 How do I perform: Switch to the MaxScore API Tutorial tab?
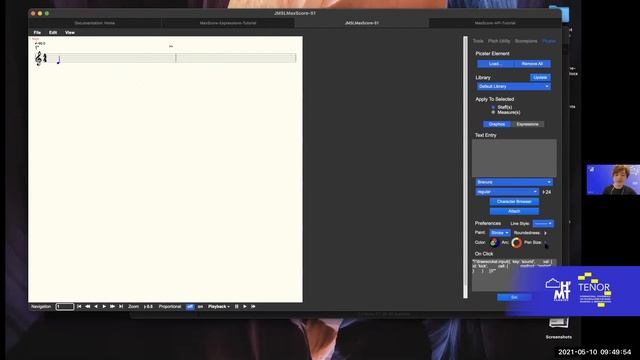point(495,23)
